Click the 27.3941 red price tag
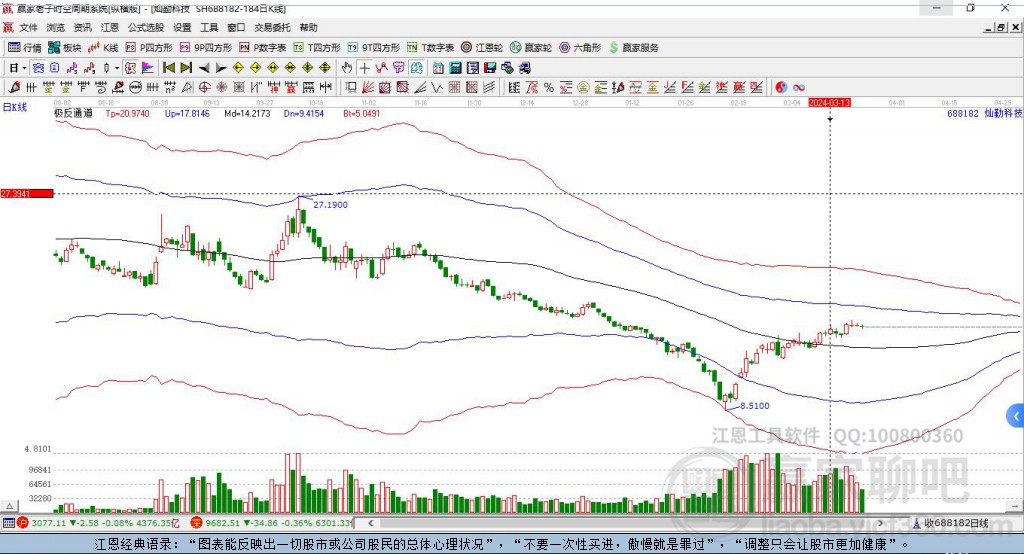This screenshot has height=554, width=1024. click(x=27, y=193)
